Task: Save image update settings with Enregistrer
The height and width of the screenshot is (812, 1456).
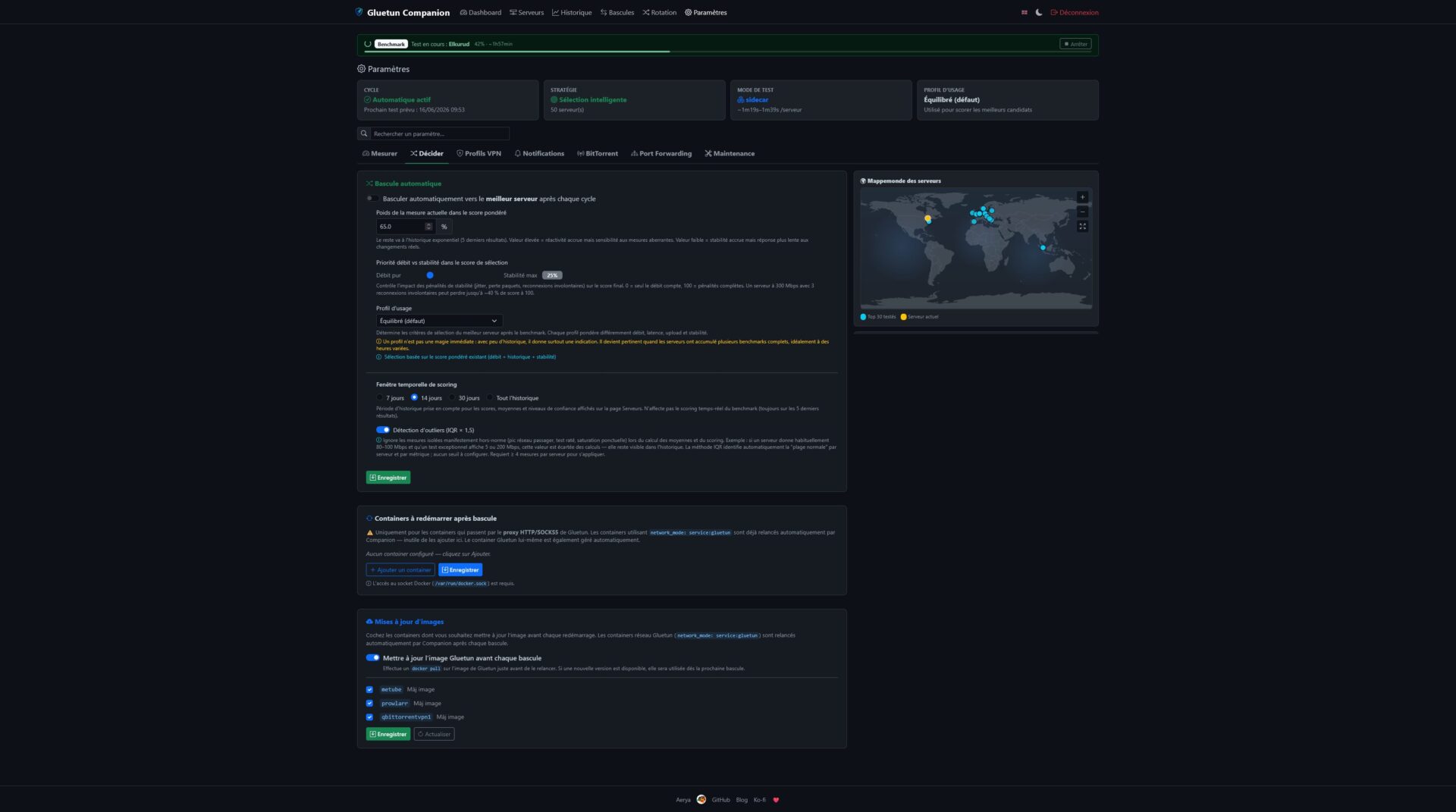Action: tap(388, 734)
